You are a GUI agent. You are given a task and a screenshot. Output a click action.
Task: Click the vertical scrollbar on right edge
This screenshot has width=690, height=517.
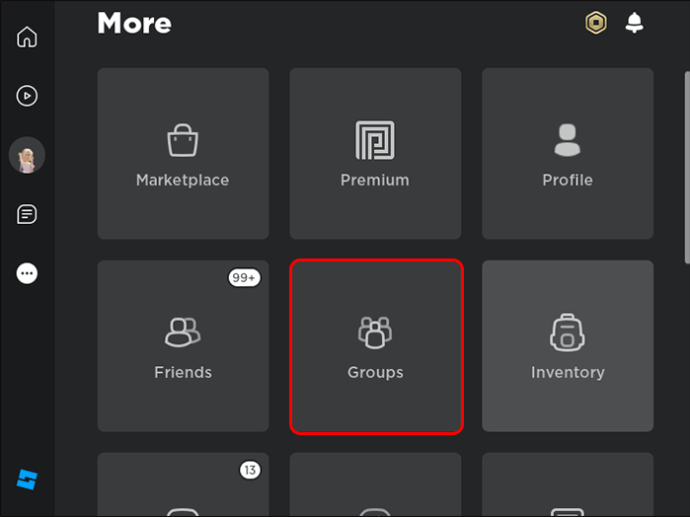(x=687, y=167)
